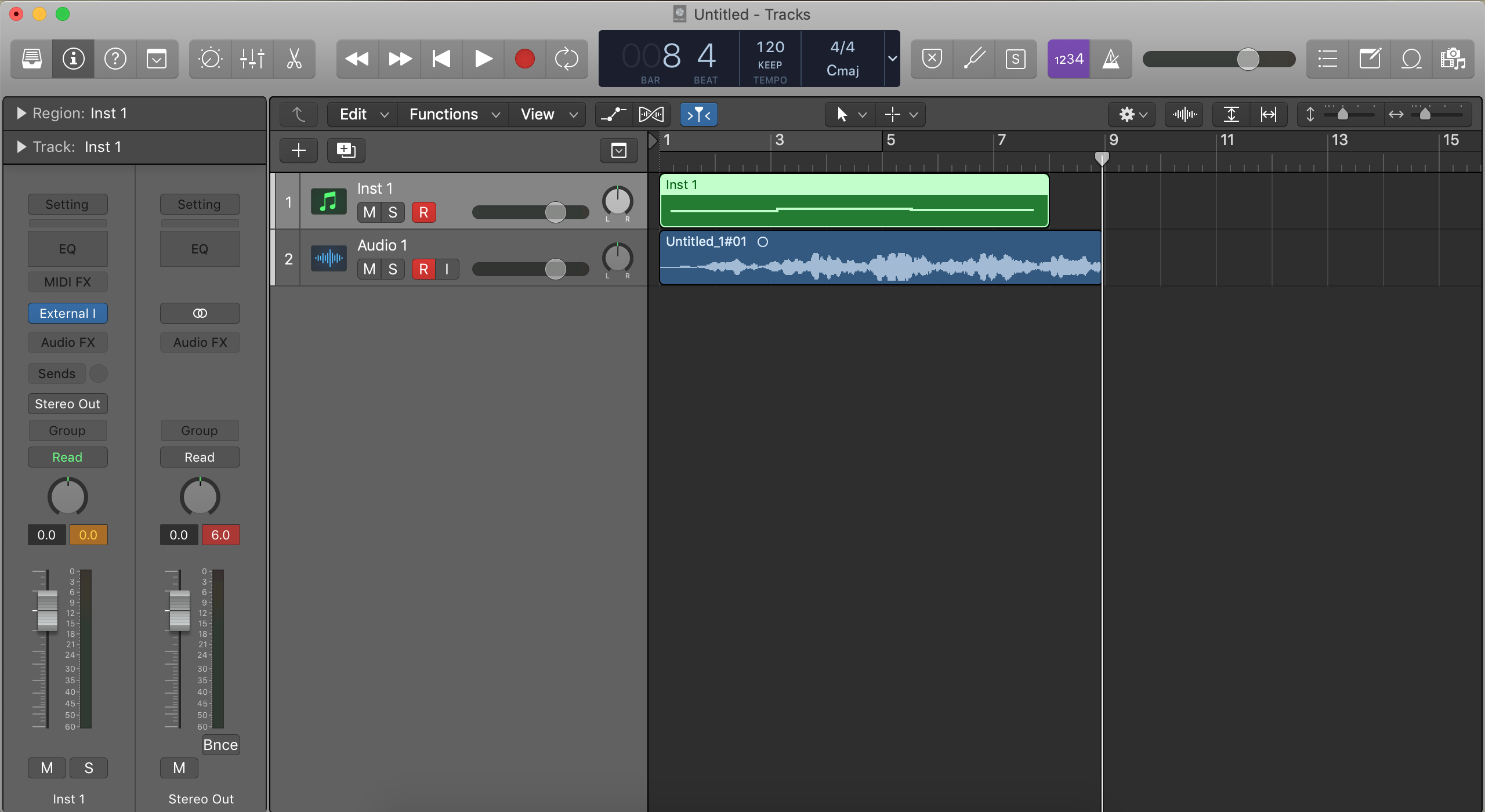Select the green Inst 1 region
The width and height of the screenshot is (1485, 812).
tap(854, 201)
